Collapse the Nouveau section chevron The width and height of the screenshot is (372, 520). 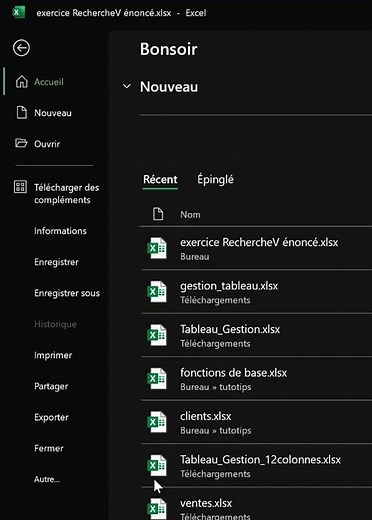click(127, 87)
